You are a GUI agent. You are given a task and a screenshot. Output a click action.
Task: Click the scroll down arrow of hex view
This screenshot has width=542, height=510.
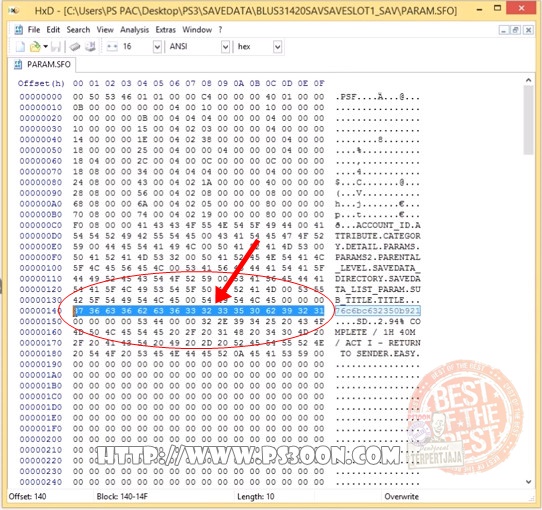point(528,481)
